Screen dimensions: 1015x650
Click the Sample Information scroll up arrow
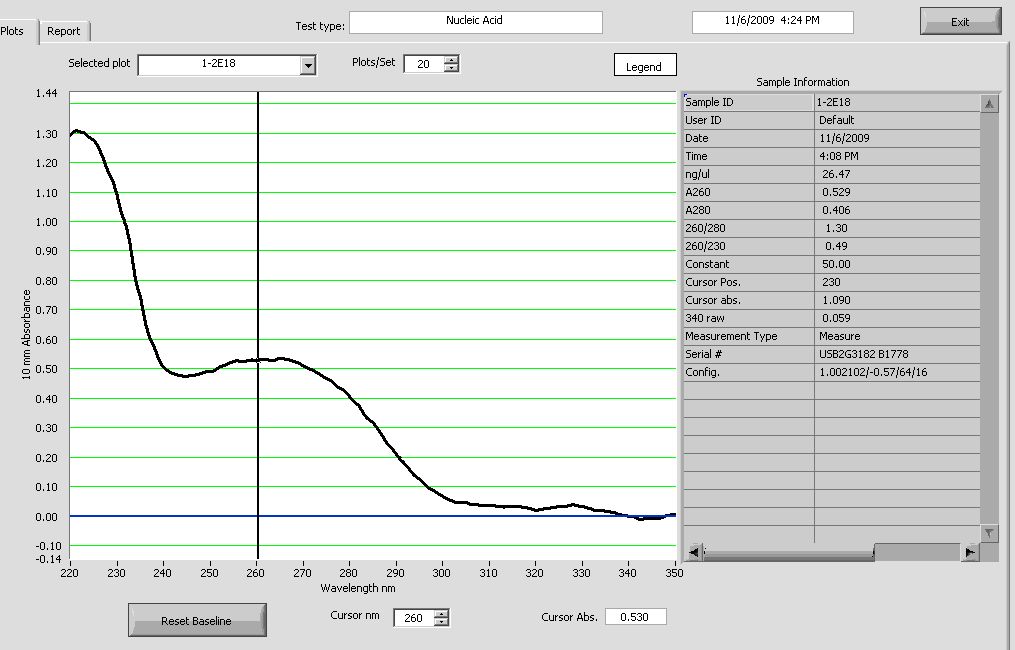click(989, 103)
